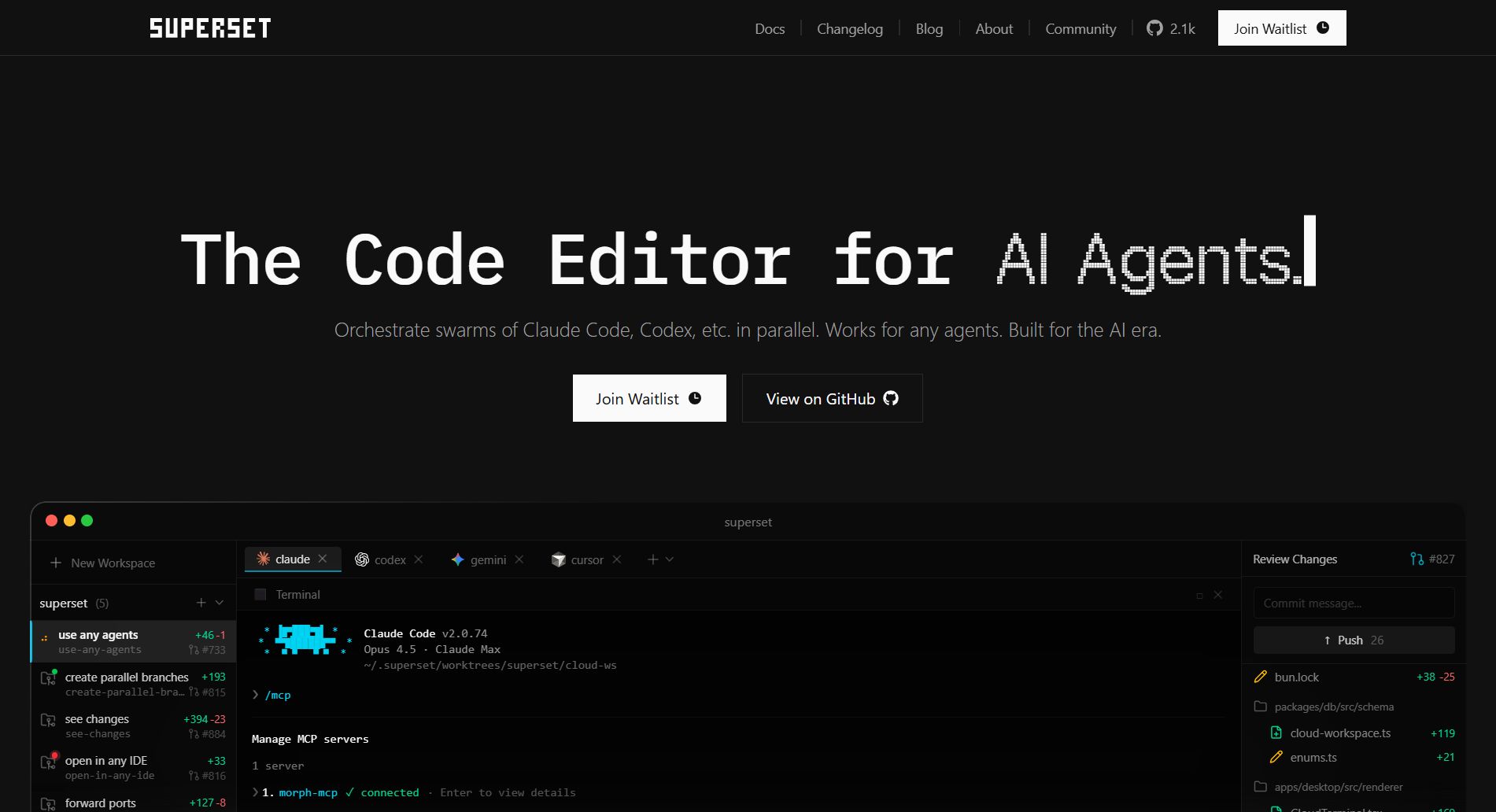Image resolution: width=1496 pixels, height=812 pixels.
Task: Open pull request #816 in the sidebar
Action: (207, 776)
